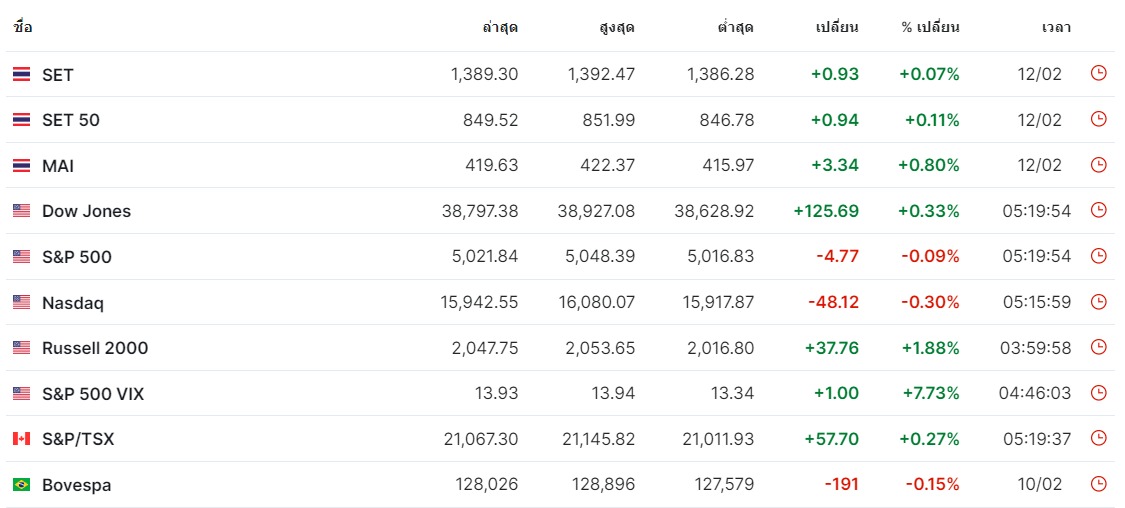Open the S&P 500 index link
The width and height of the screenshot is (1125, 508).
click(76, 257)
